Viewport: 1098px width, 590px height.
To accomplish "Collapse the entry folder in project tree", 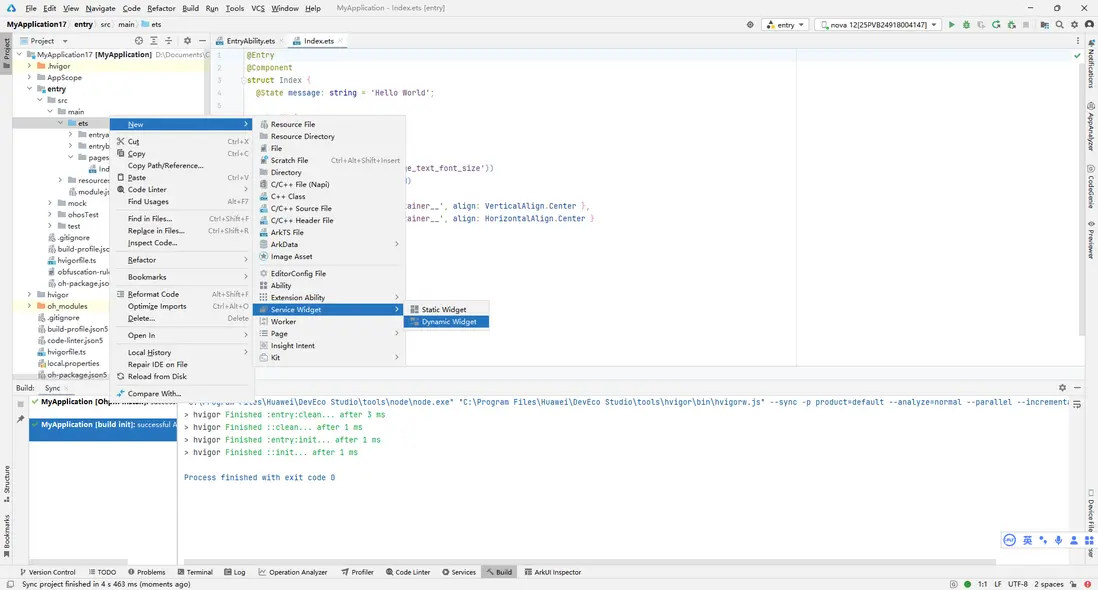I will point(30,89).
